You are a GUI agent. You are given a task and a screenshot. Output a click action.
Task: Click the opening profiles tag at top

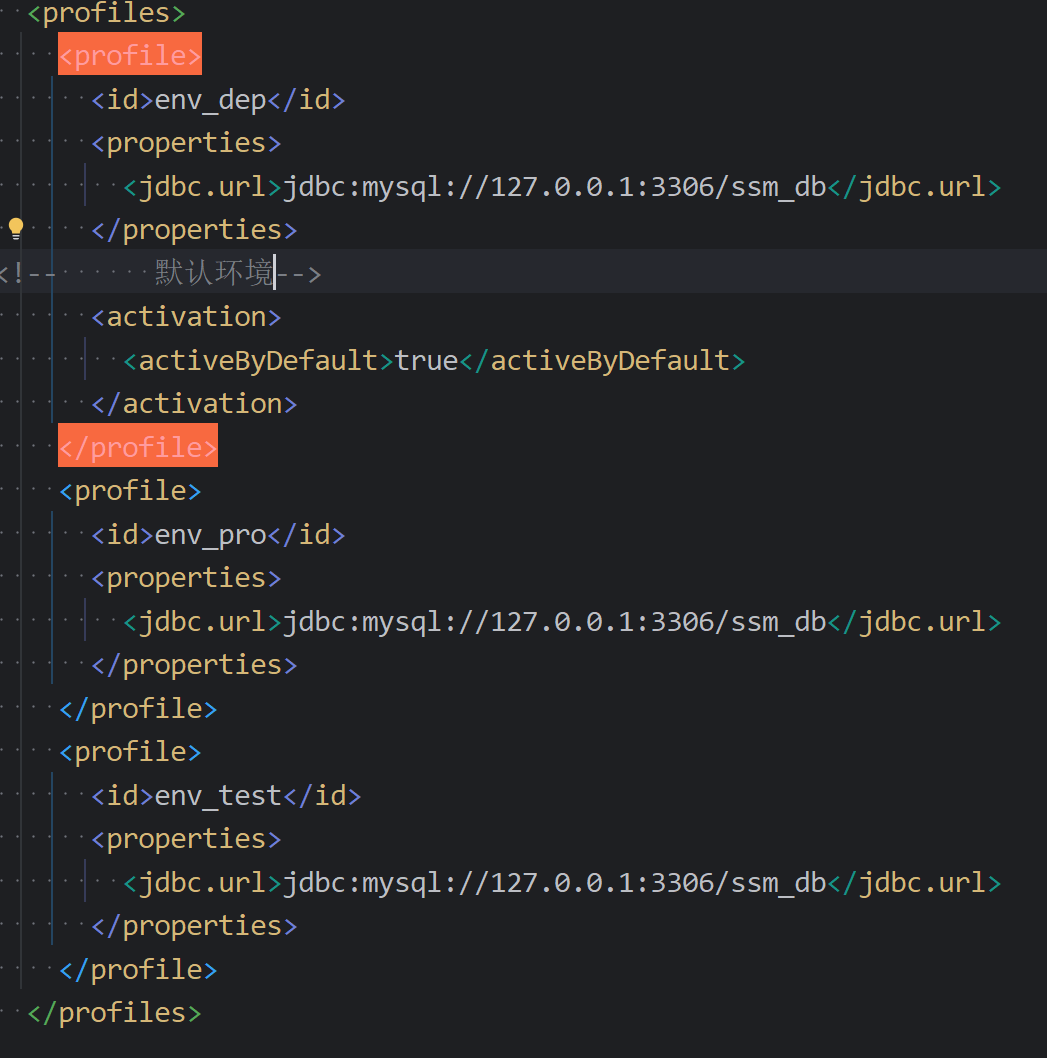pyautogui.click(x=106, y=13)
